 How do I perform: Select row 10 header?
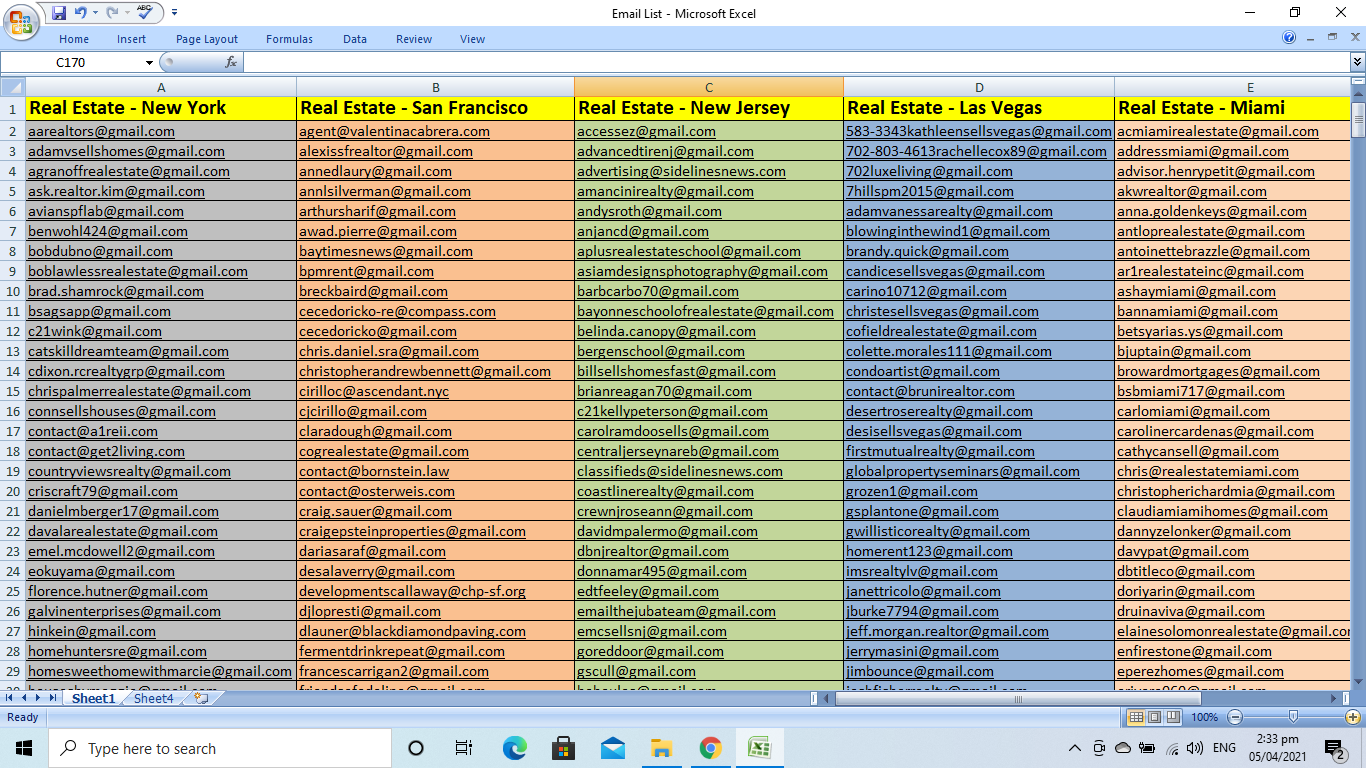13,291
